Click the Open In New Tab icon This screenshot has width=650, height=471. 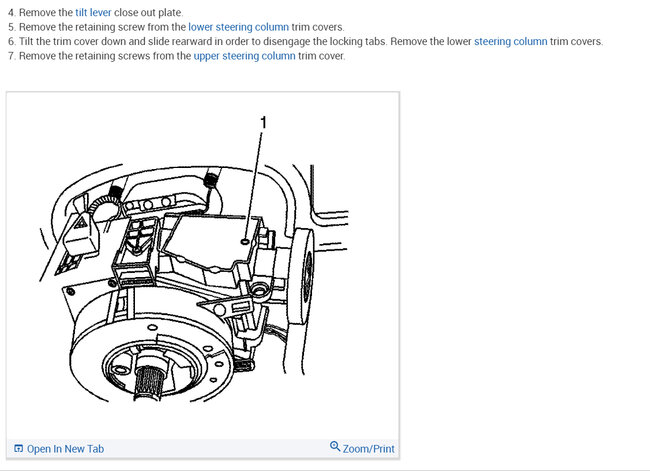[x=18, y=449]
